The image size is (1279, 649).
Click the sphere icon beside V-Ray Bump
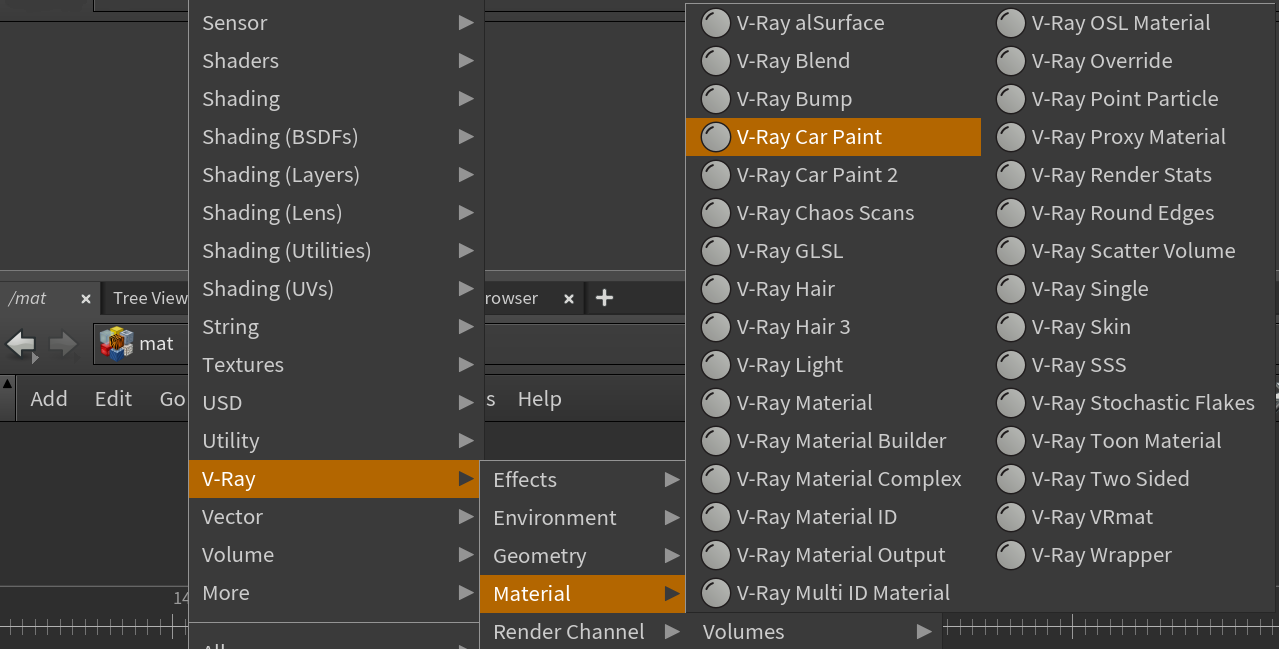(715, 99)
